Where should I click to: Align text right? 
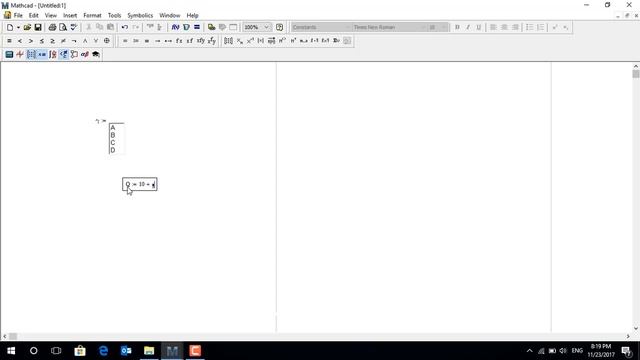(515, 27)
